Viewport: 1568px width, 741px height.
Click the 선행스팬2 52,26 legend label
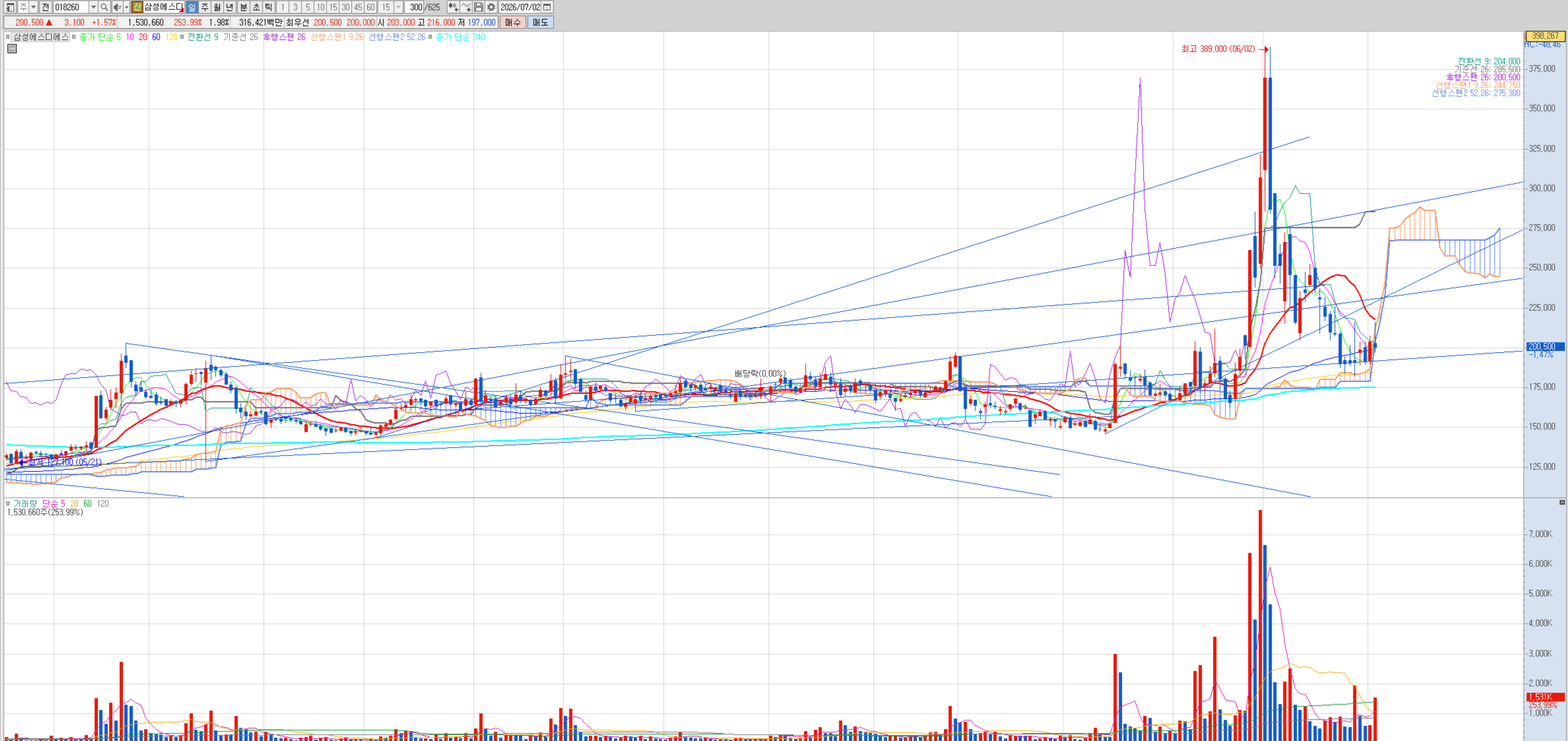click(x=397, y=37)
